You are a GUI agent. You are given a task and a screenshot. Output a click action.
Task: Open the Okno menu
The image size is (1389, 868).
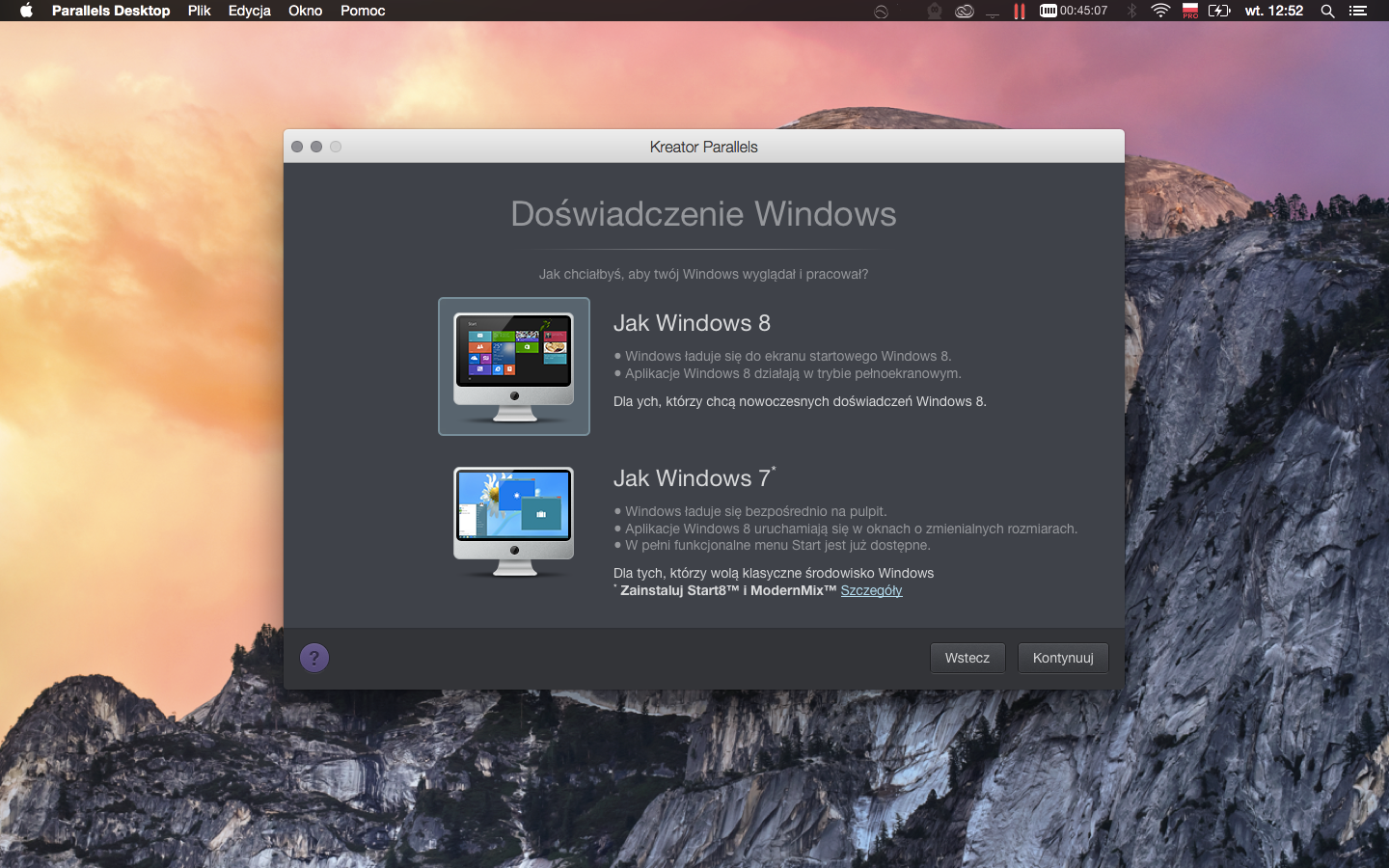pyautogui.click(x=306, y=11)
